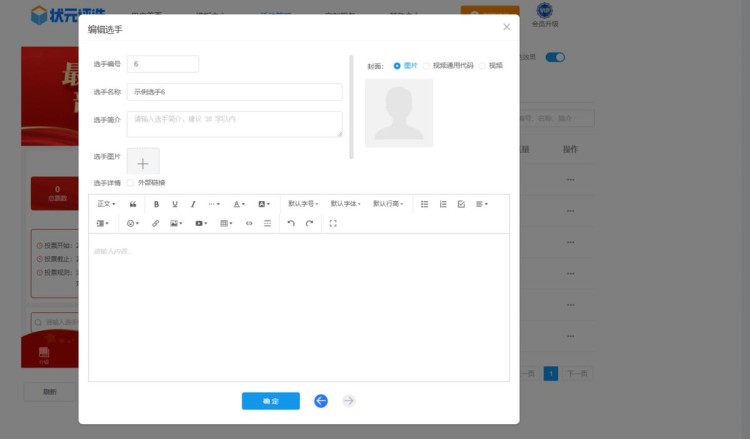Check the 外部链接 checkbox
The height and width of the screenshot is (439, 750).
point(131,183)
